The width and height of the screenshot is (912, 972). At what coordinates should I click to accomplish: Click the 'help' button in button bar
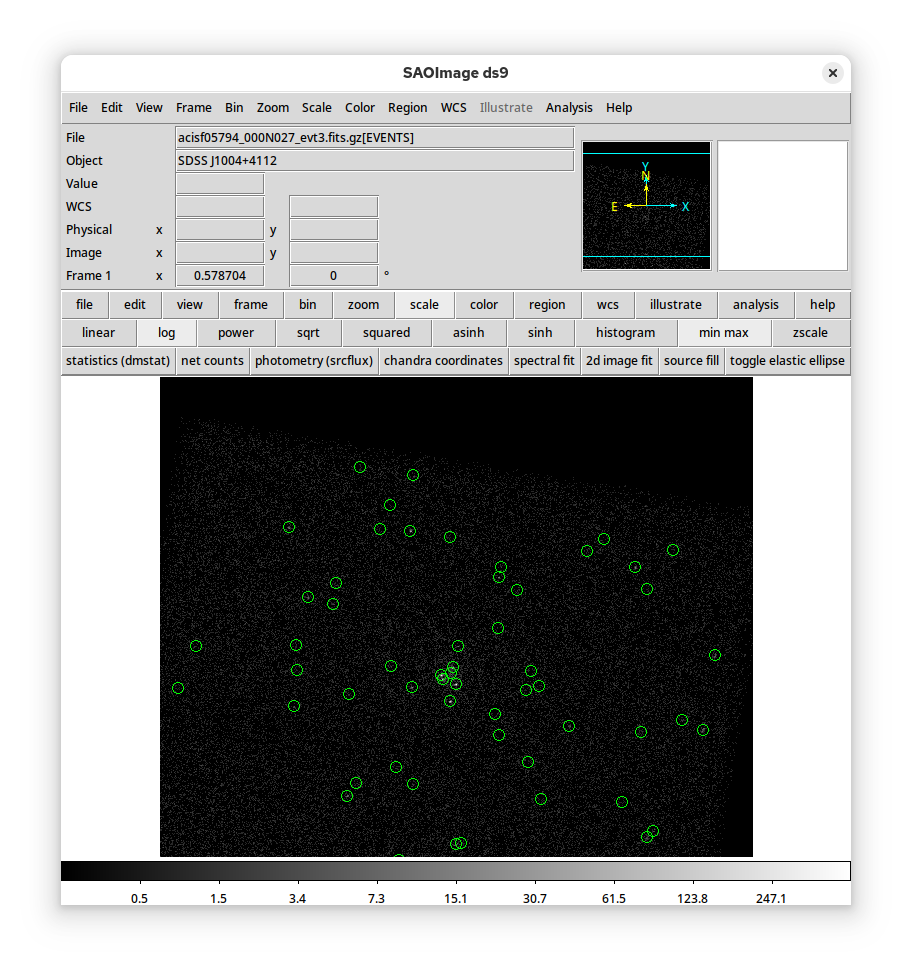(822, 305)
